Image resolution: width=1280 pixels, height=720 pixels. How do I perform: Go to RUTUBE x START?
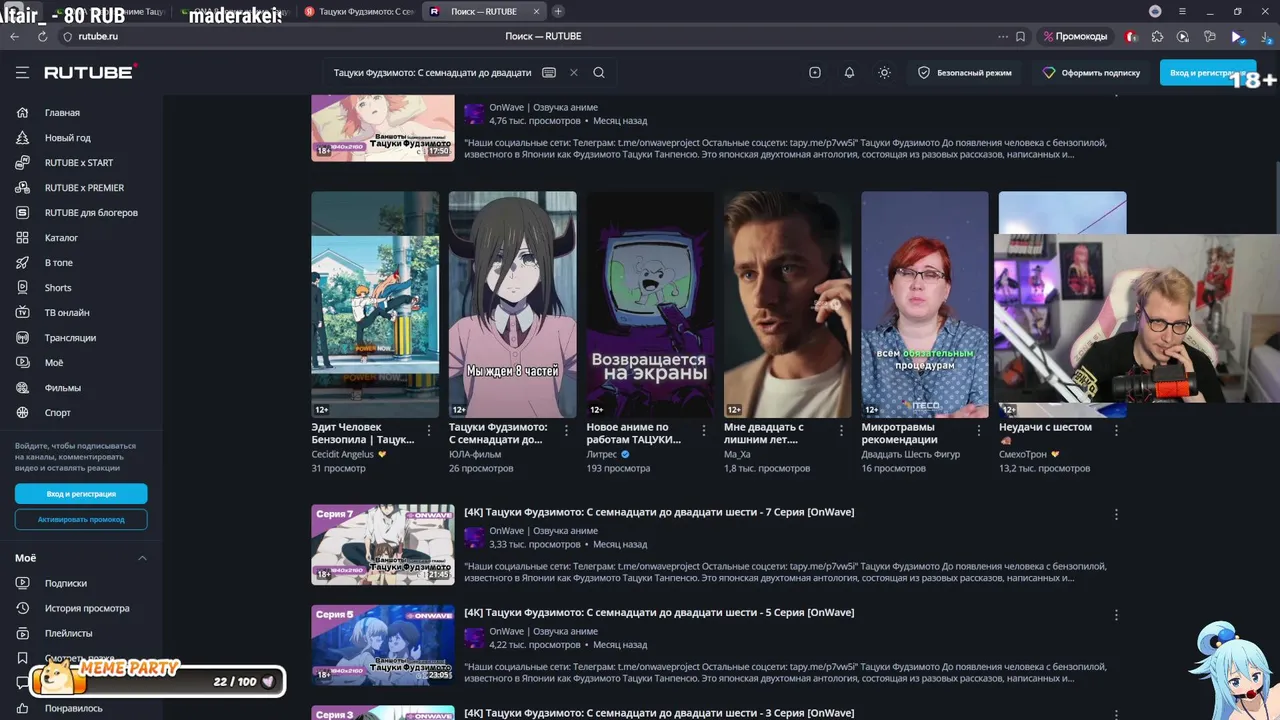point(81,163)
